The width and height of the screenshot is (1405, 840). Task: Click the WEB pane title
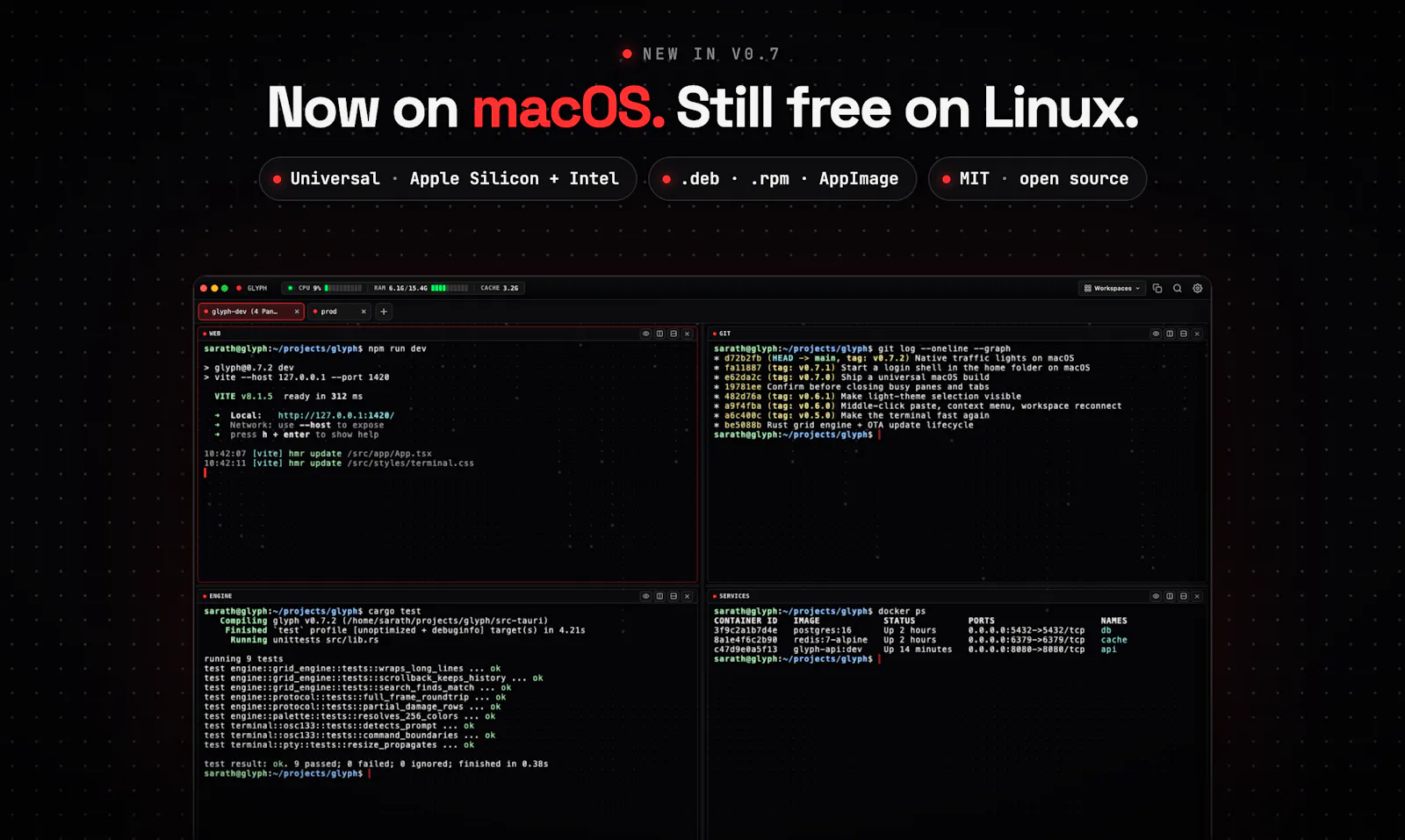pyautogui.click(x=215, y=334)
